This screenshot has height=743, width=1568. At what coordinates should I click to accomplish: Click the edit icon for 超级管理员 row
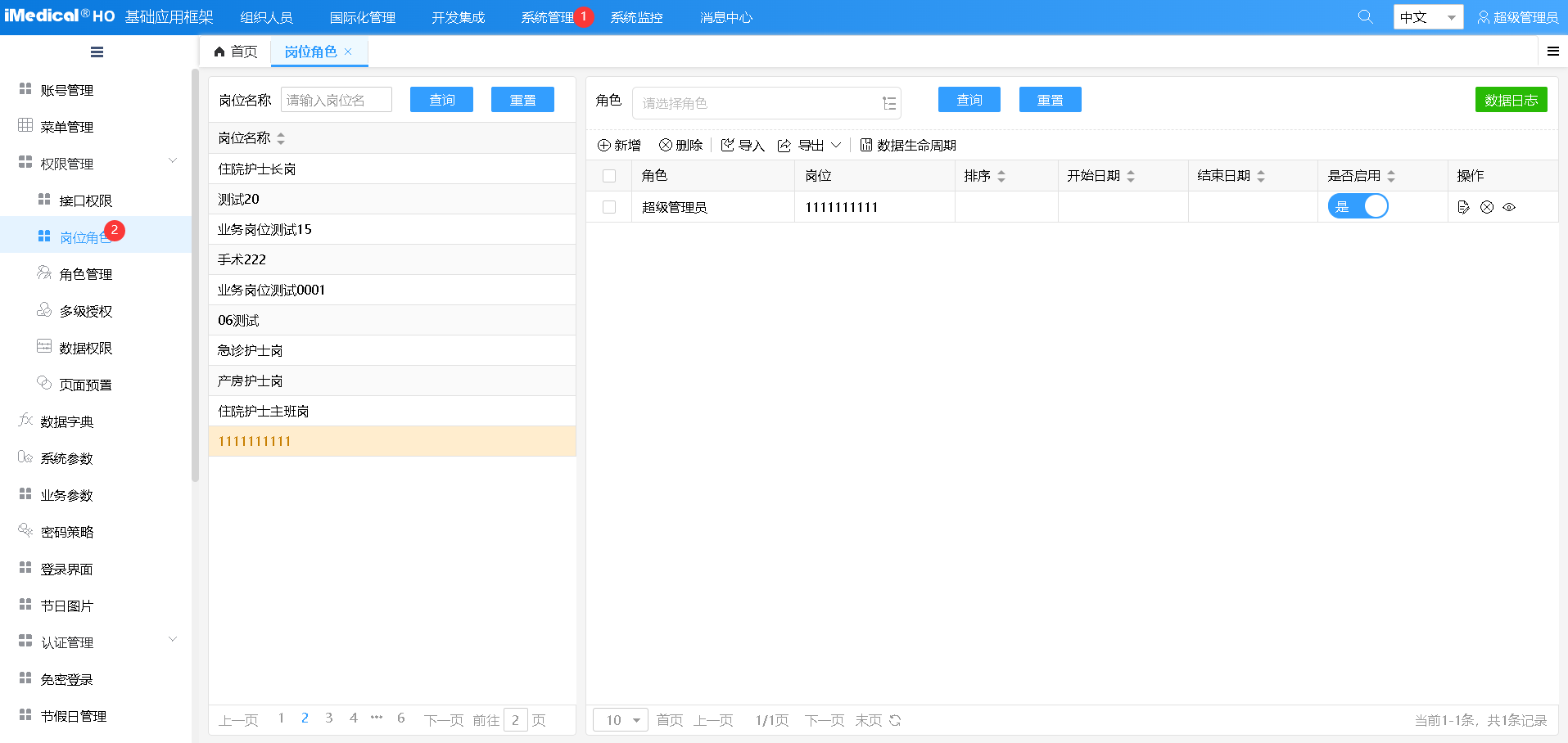(1464, 207)
